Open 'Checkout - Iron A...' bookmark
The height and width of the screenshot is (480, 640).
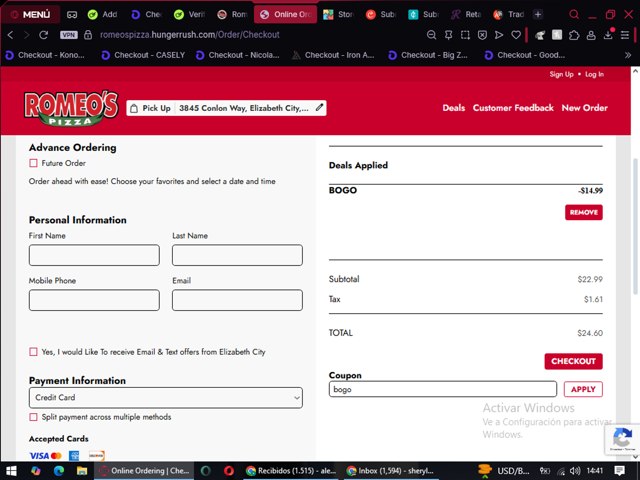coord(333,55)
